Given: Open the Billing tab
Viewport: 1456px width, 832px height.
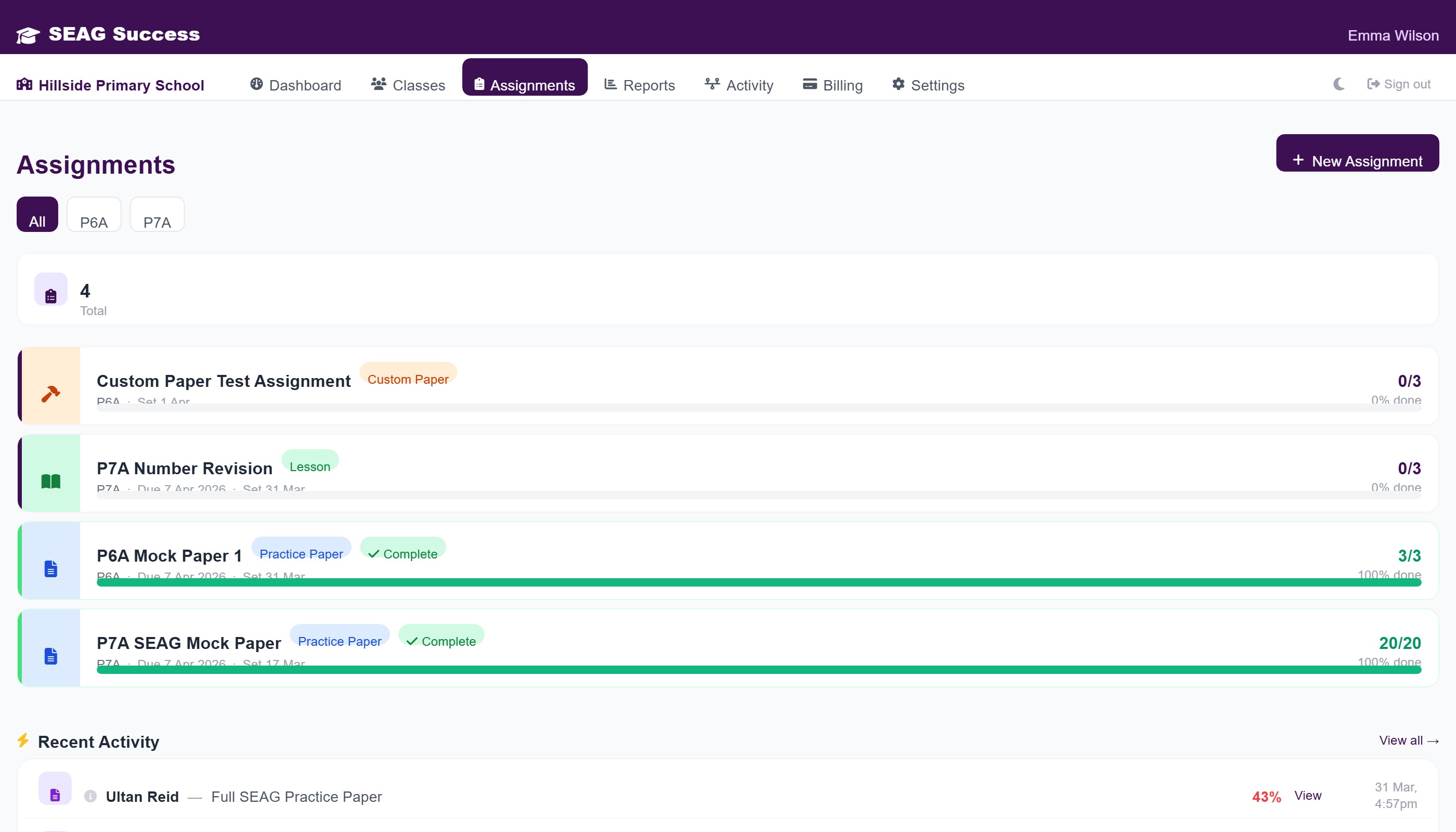Looking at the screenshot, I should pyautogui.click(x=833, y=85).
